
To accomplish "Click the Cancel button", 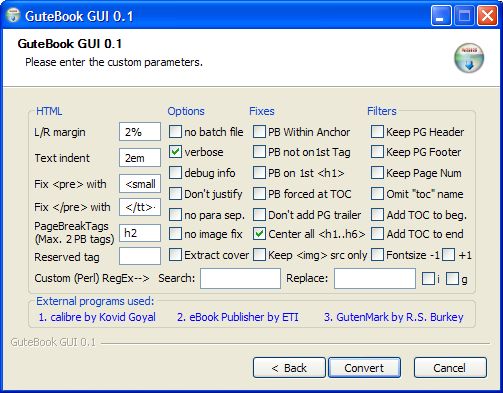I will pyautogui.click(x=450, y=368).
